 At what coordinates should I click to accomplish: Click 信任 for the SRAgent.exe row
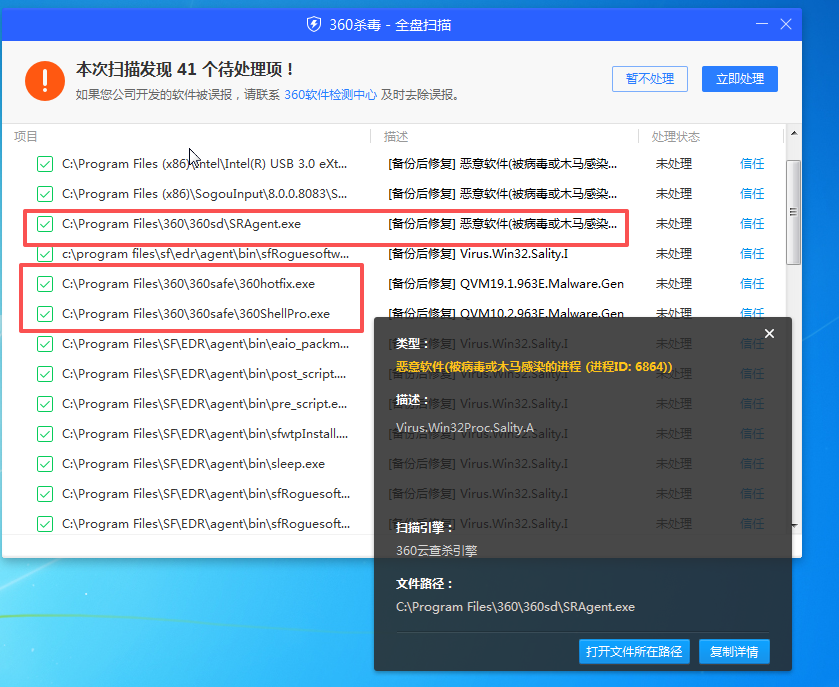pyautogui.click(x=751, y=224)
